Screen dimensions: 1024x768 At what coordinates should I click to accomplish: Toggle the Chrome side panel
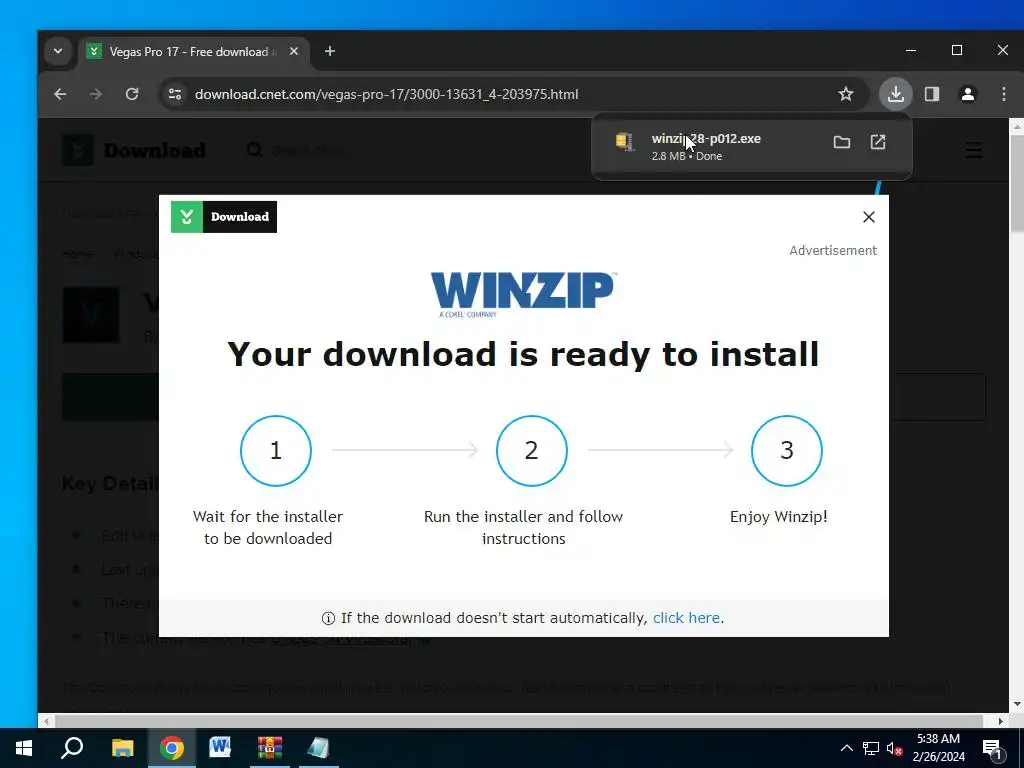click(x=932, y=94)
